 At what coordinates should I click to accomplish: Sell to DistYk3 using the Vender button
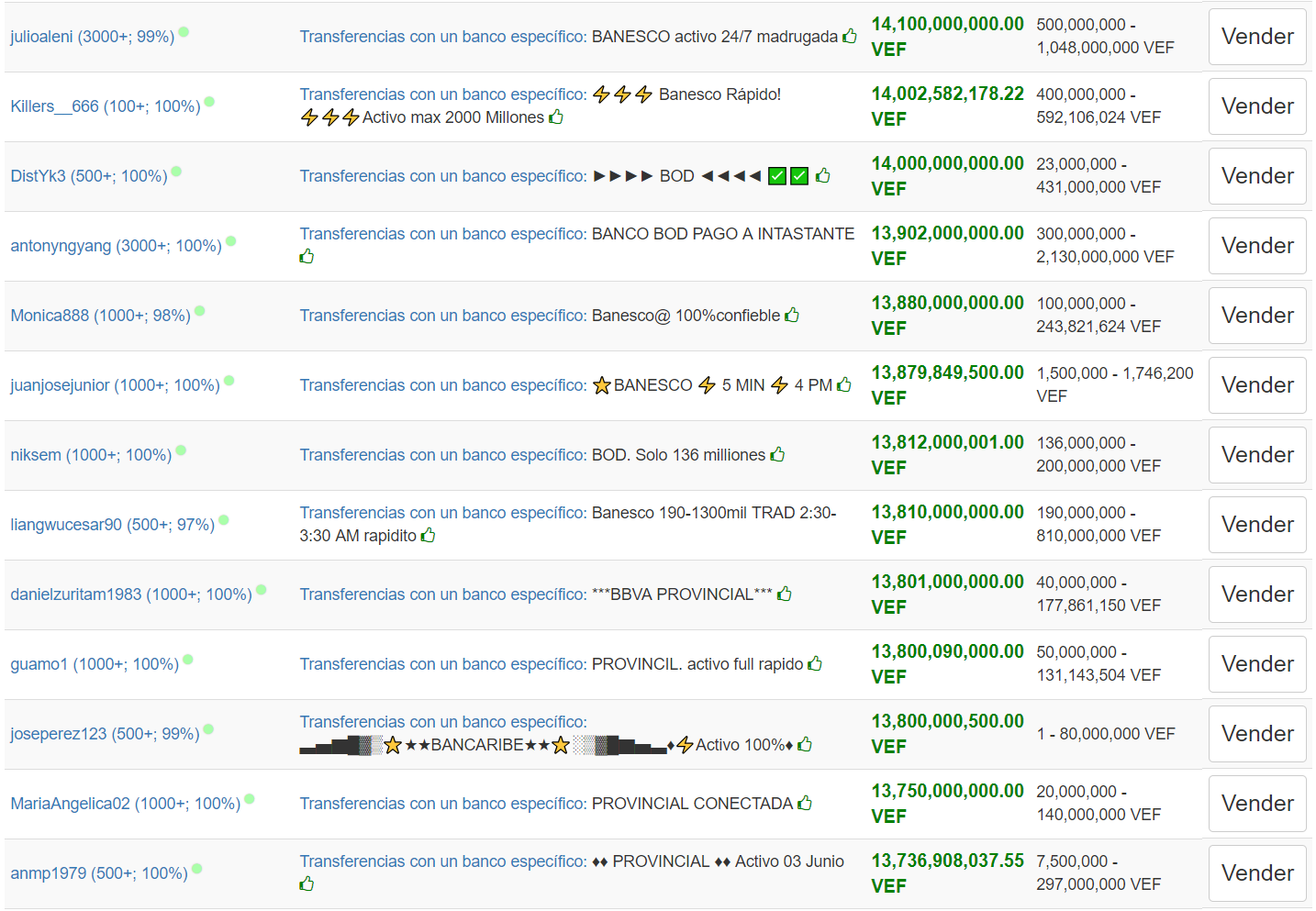[1257, 176]
